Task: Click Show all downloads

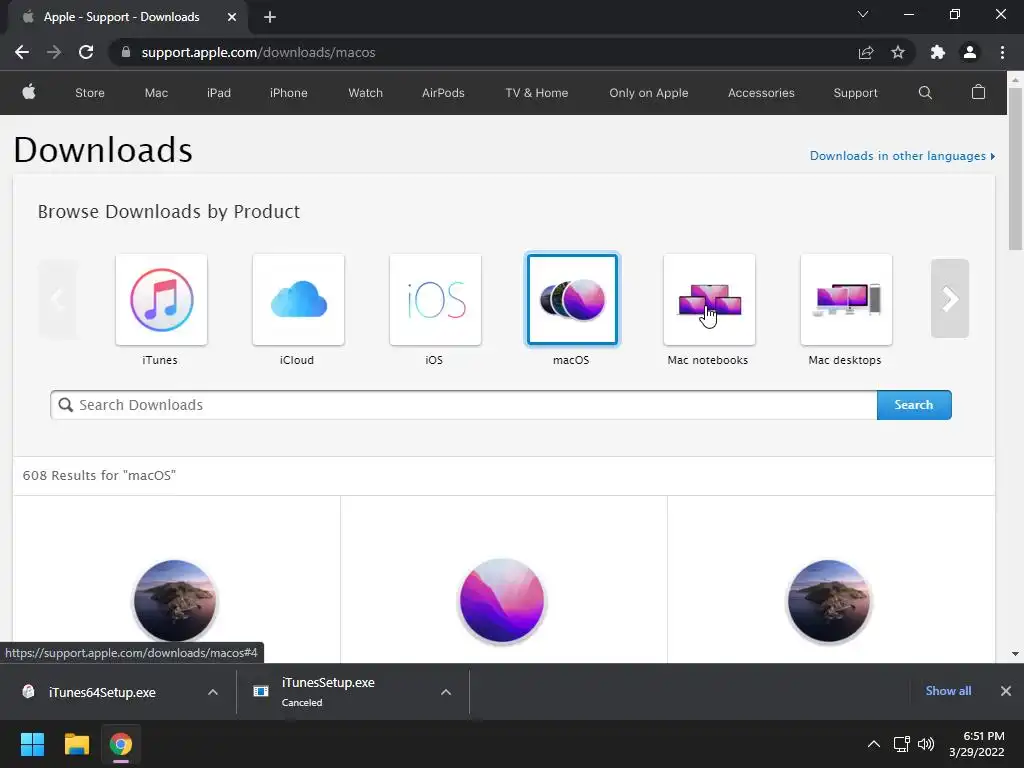Action: (948, 690)
